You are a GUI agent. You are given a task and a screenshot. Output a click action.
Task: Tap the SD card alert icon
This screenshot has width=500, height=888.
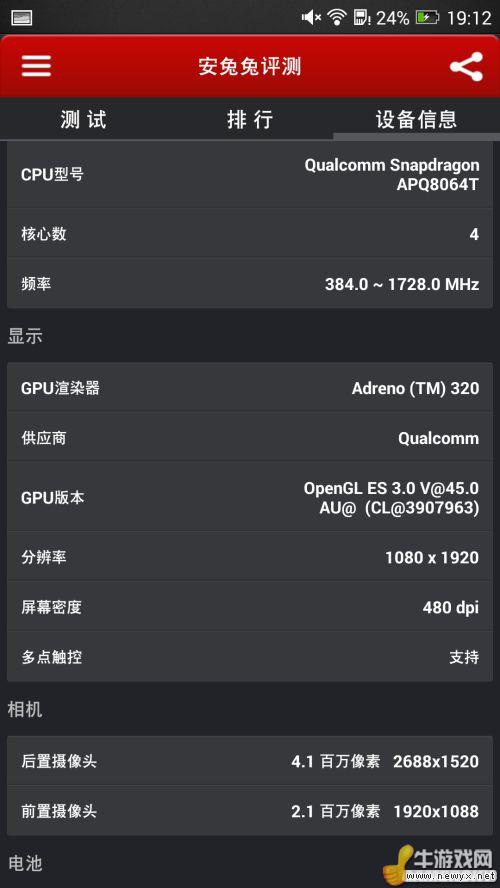pos(361,18)
